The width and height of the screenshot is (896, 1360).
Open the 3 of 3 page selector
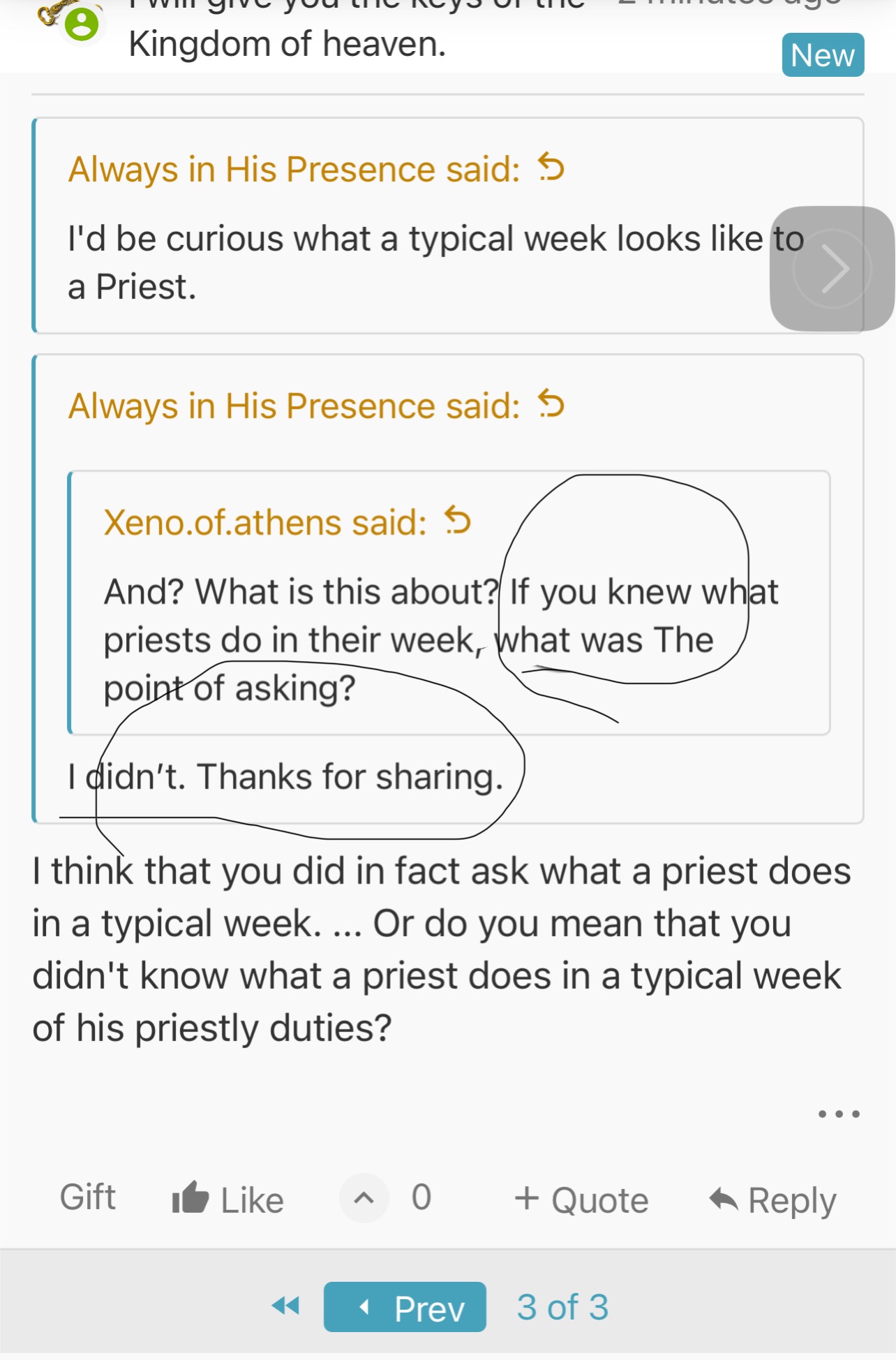point(562,1307)
